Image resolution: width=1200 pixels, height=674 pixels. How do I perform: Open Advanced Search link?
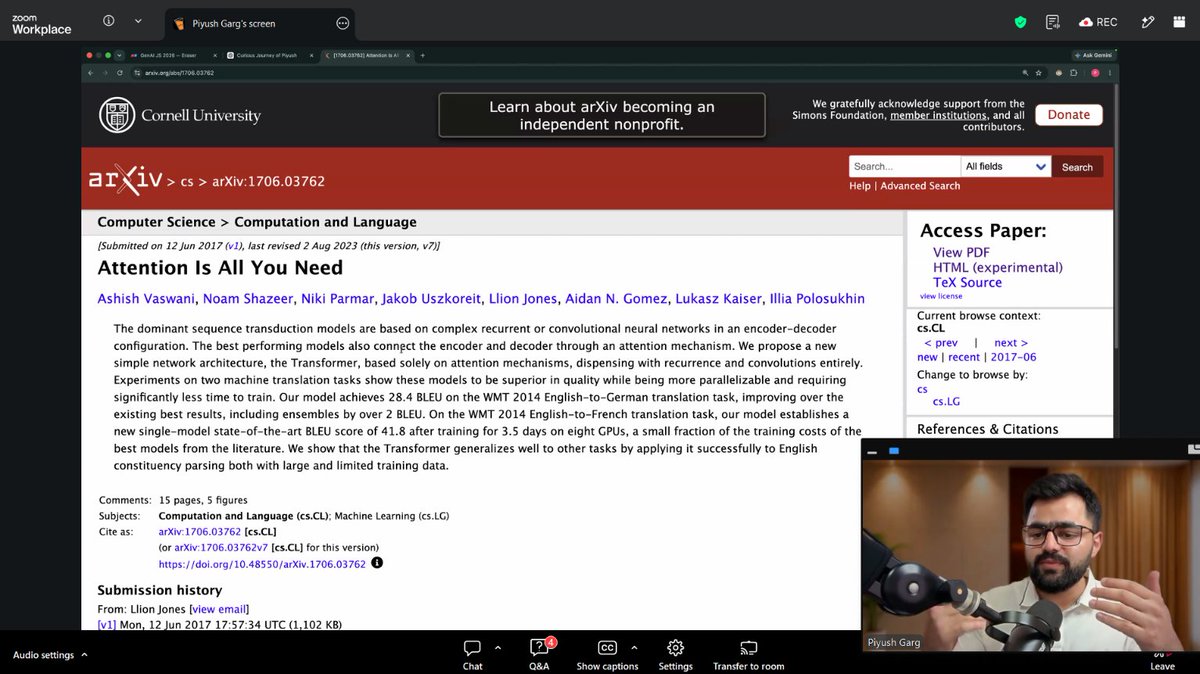click(x=920, y=186)
